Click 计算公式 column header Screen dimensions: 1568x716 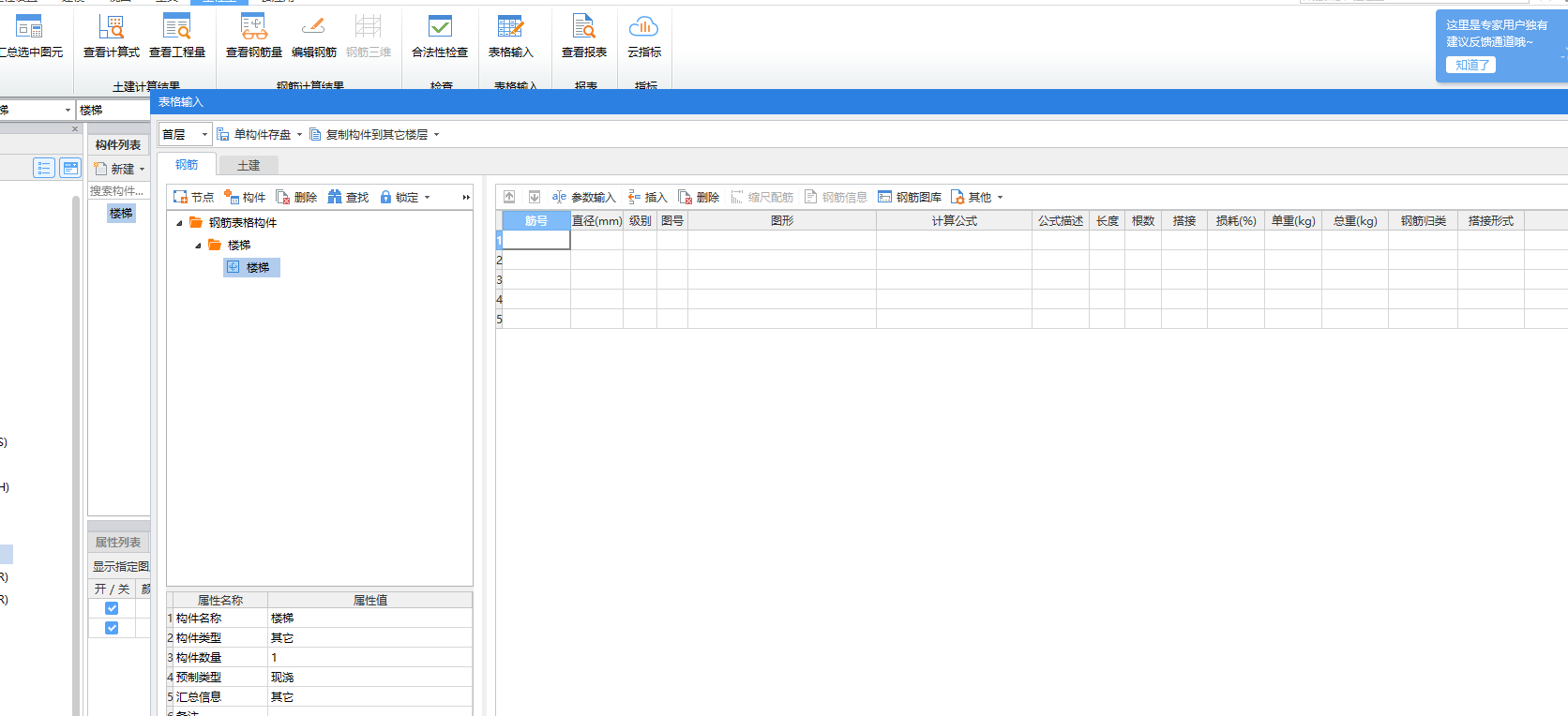pyautogui.click(x=954, y=220)
